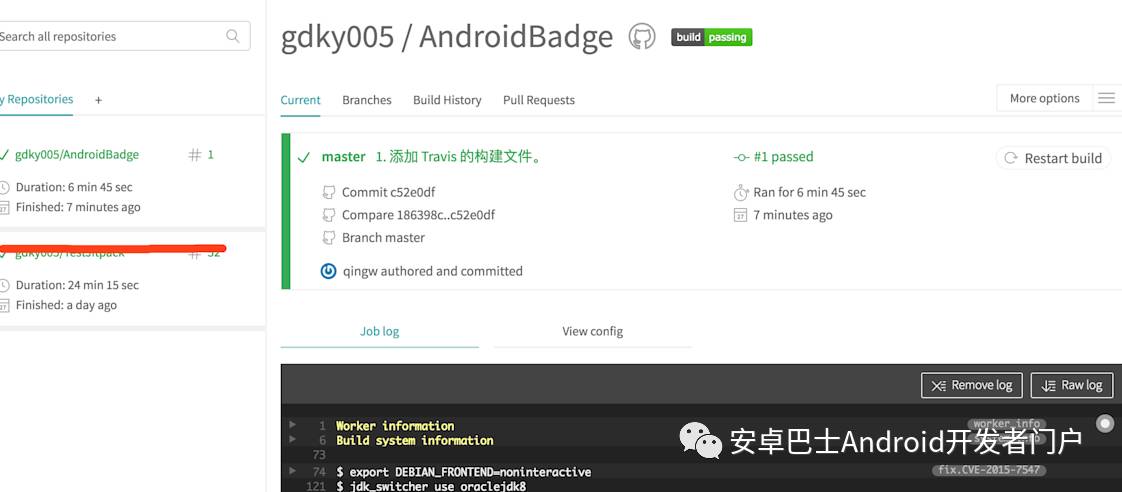1122x492 pixels.
Task: Click 'qingw authored and committed' text
Action: [433, 271]
